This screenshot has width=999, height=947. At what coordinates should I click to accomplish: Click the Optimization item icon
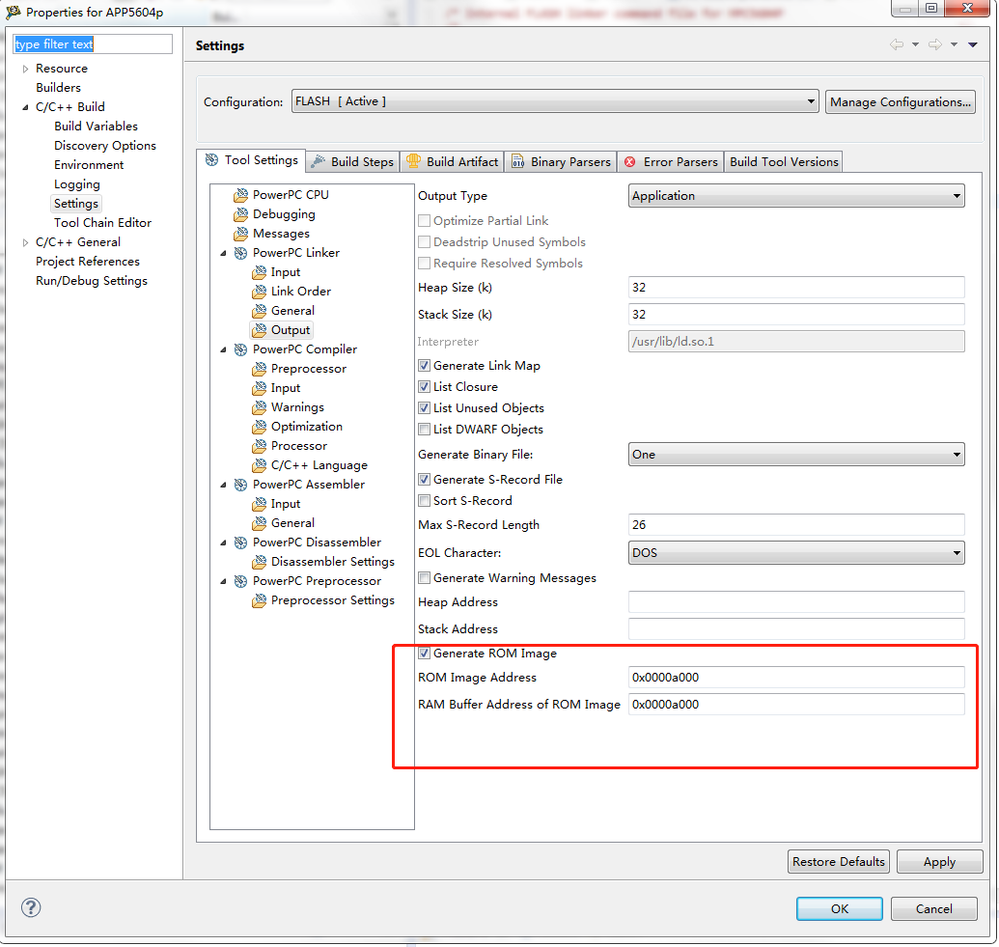point(259,427)
